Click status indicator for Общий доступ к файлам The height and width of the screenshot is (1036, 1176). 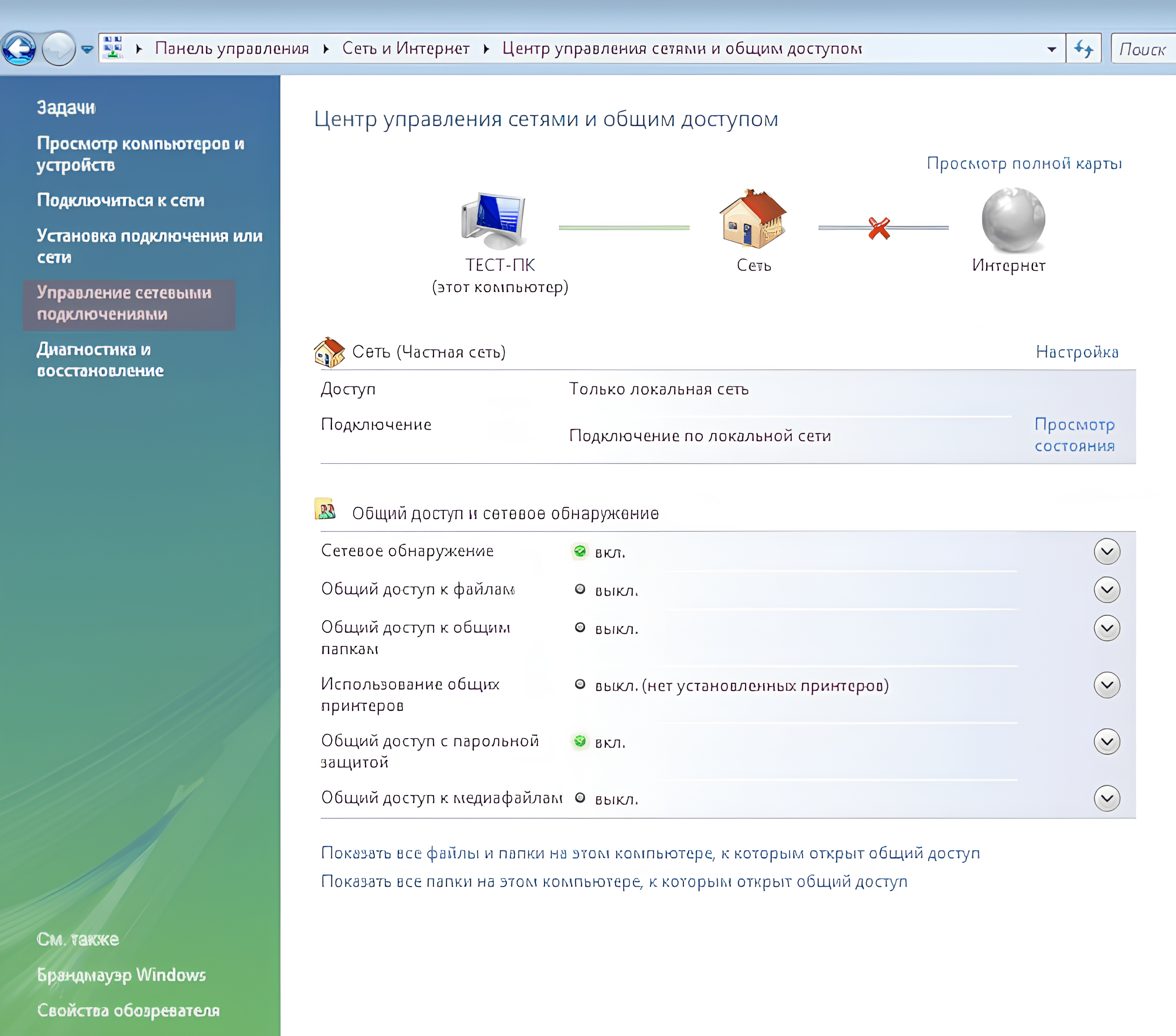(x=580, y=589)
